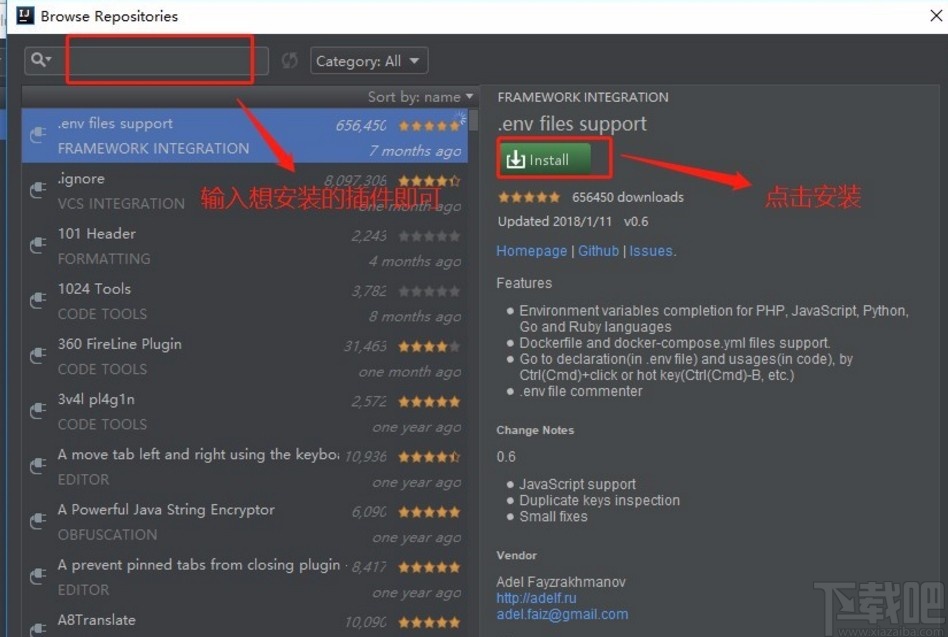
Task: Click the 101 Header plugin icon
Action: [37, 244]
